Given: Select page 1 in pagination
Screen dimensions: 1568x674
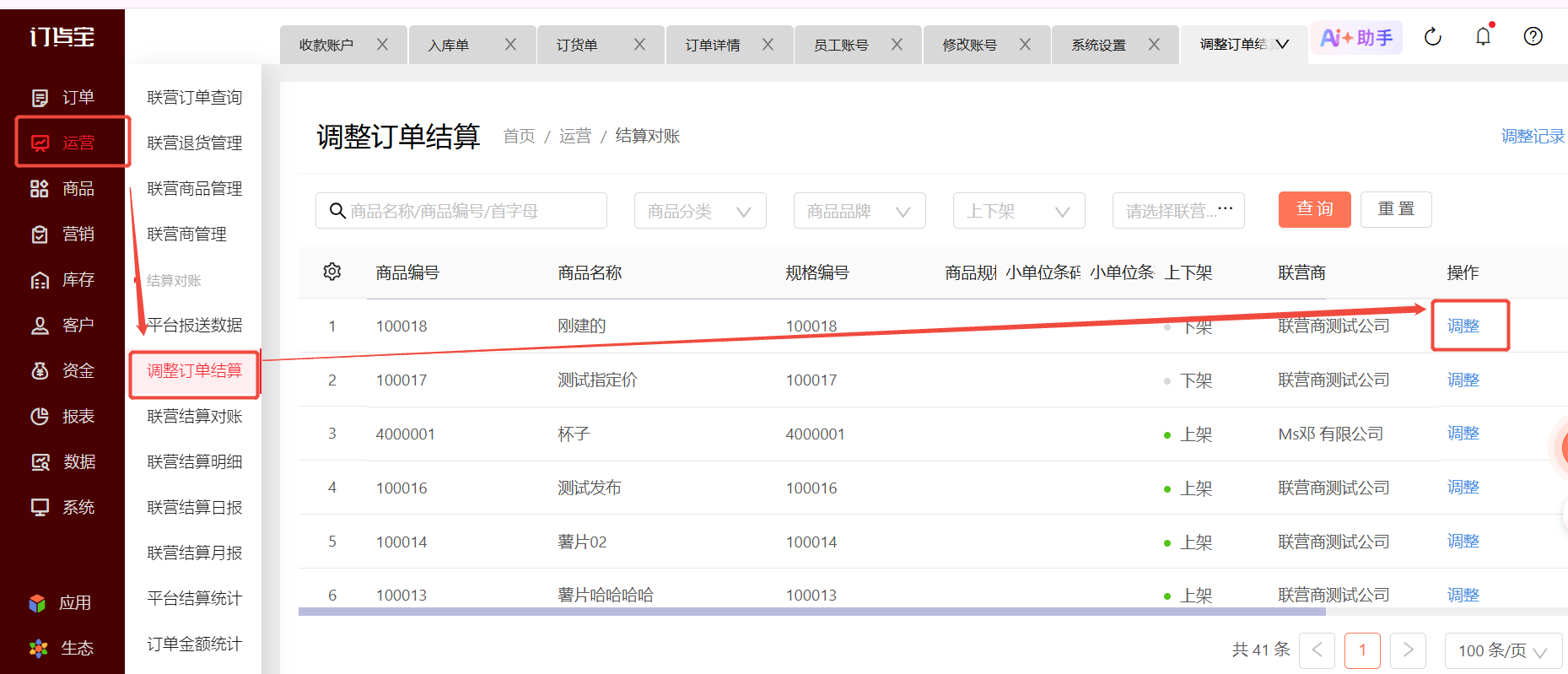Looking at the screenshot, I should 1362,650.
